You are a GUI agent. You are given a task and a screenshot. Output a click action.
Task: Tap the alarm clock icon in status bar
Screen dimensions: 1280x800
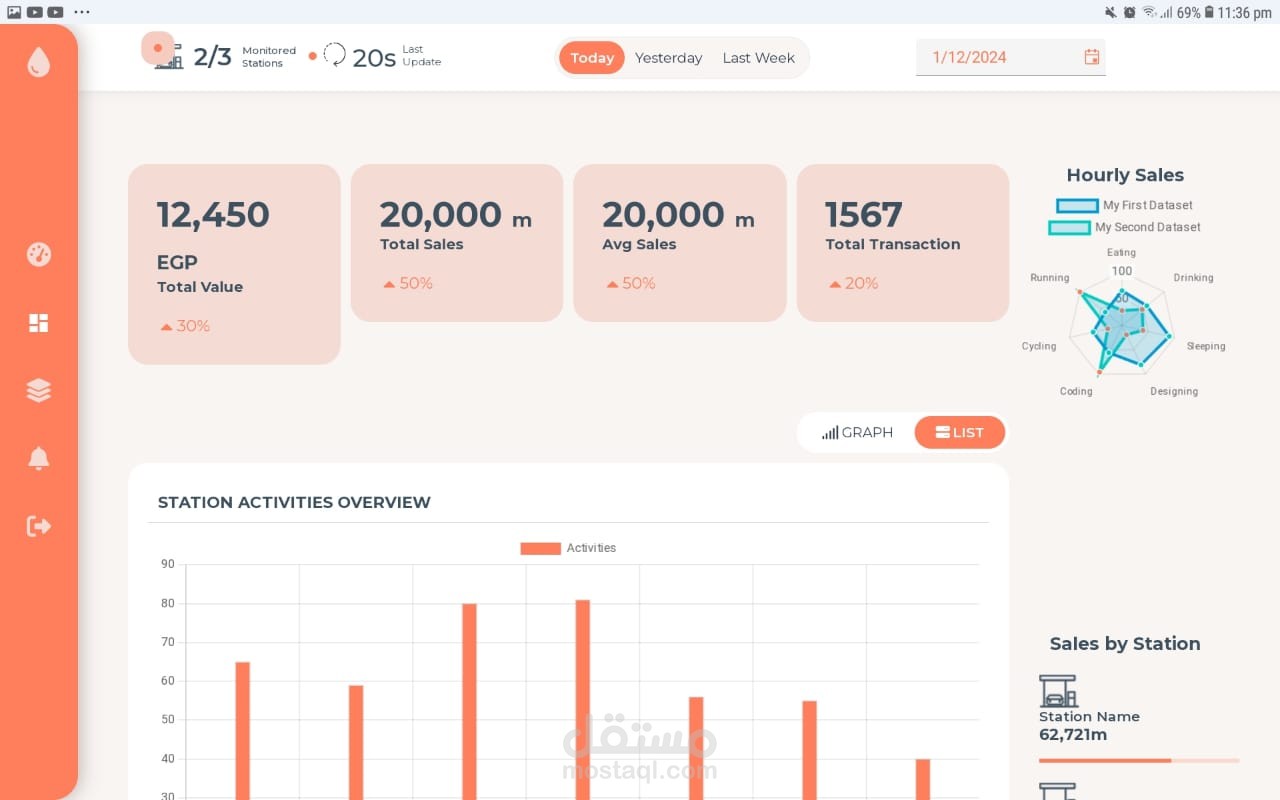click(1129, 13)
